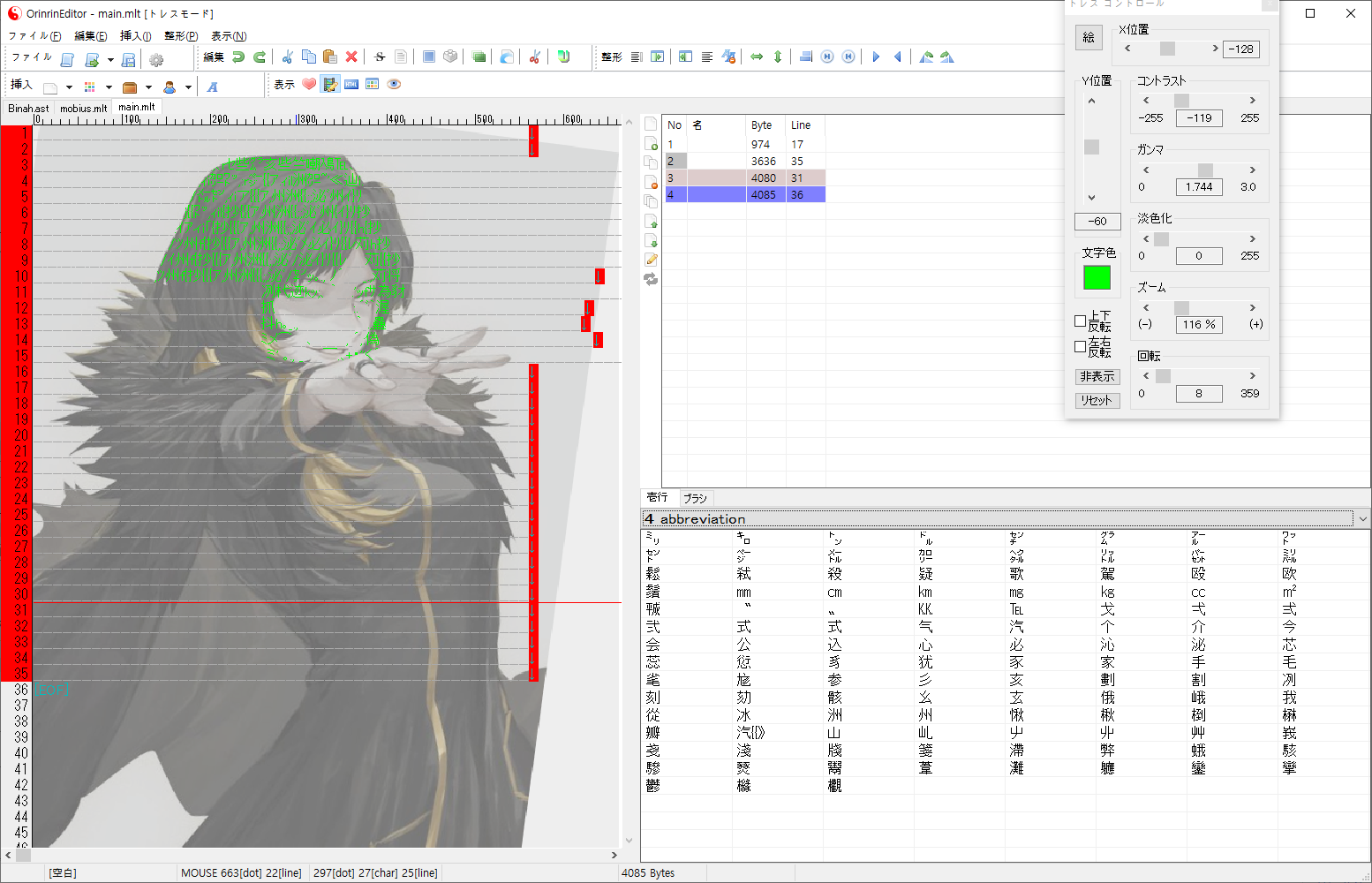Viewport: 1372px width, 883px height.
Task: Open the dropdown arrow beside the color grid insert icon
Action: [x=109, y=87]
